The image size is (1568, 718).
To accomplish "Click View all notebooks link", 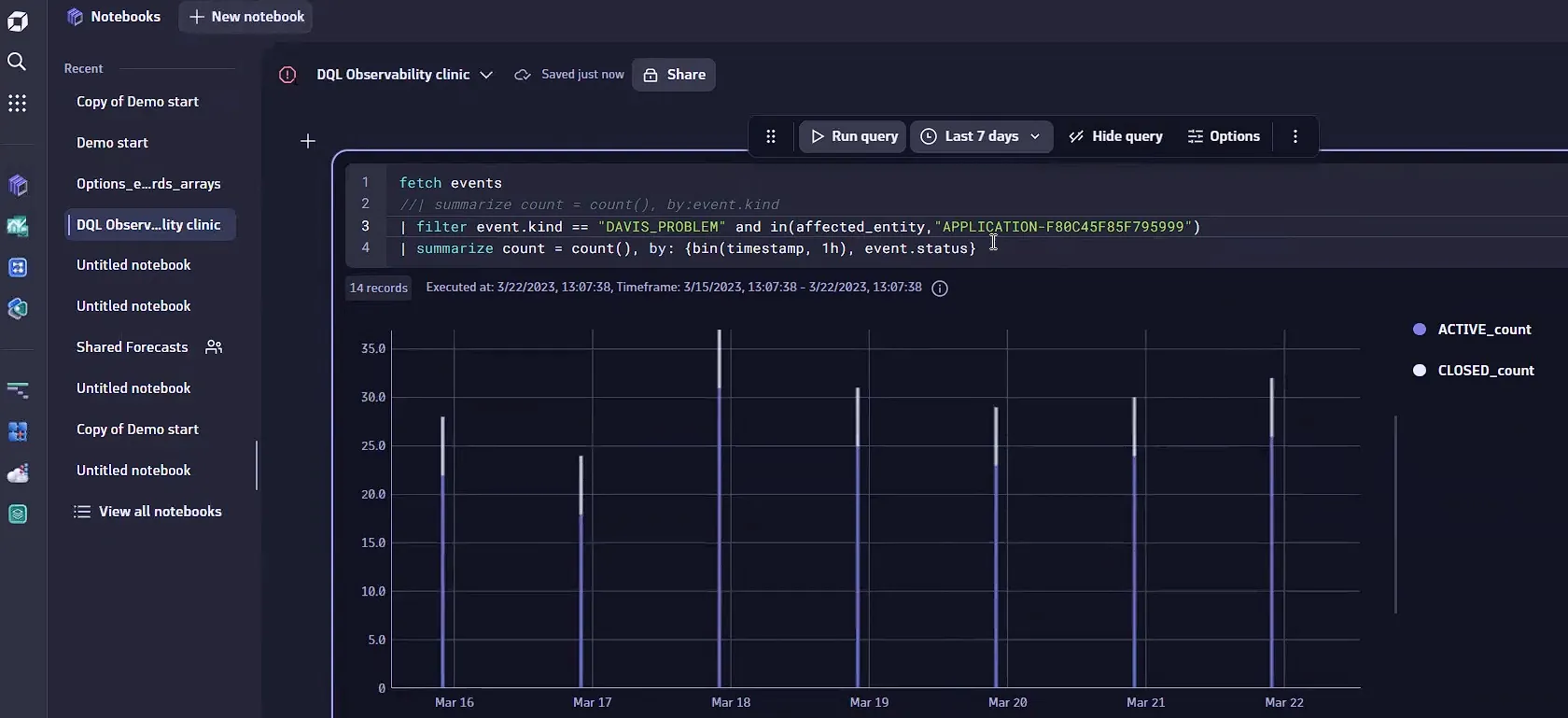I will pyautogui.click(x=161, y=512).
